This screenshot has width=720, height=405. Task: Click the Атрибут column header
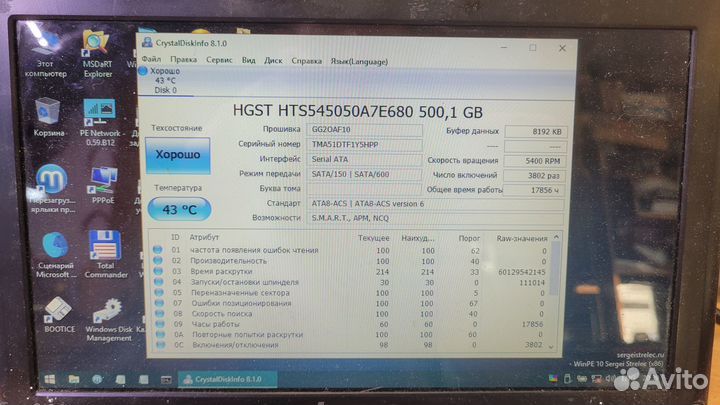(x=204, y=237)
